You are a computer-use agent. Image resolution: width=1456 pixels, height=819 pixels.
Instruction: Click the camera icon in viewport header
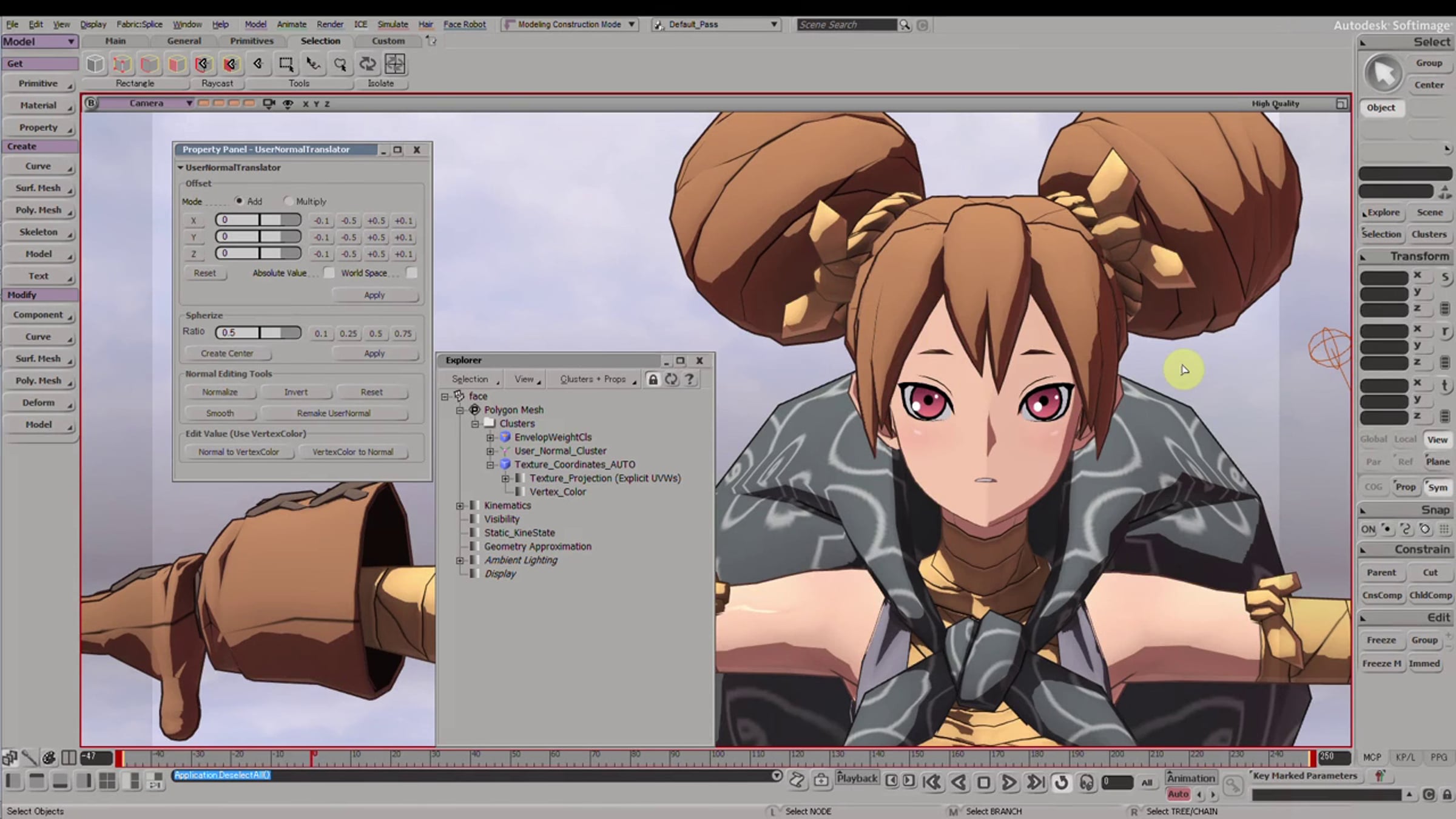pyautogui.click(x=269, y=104)
